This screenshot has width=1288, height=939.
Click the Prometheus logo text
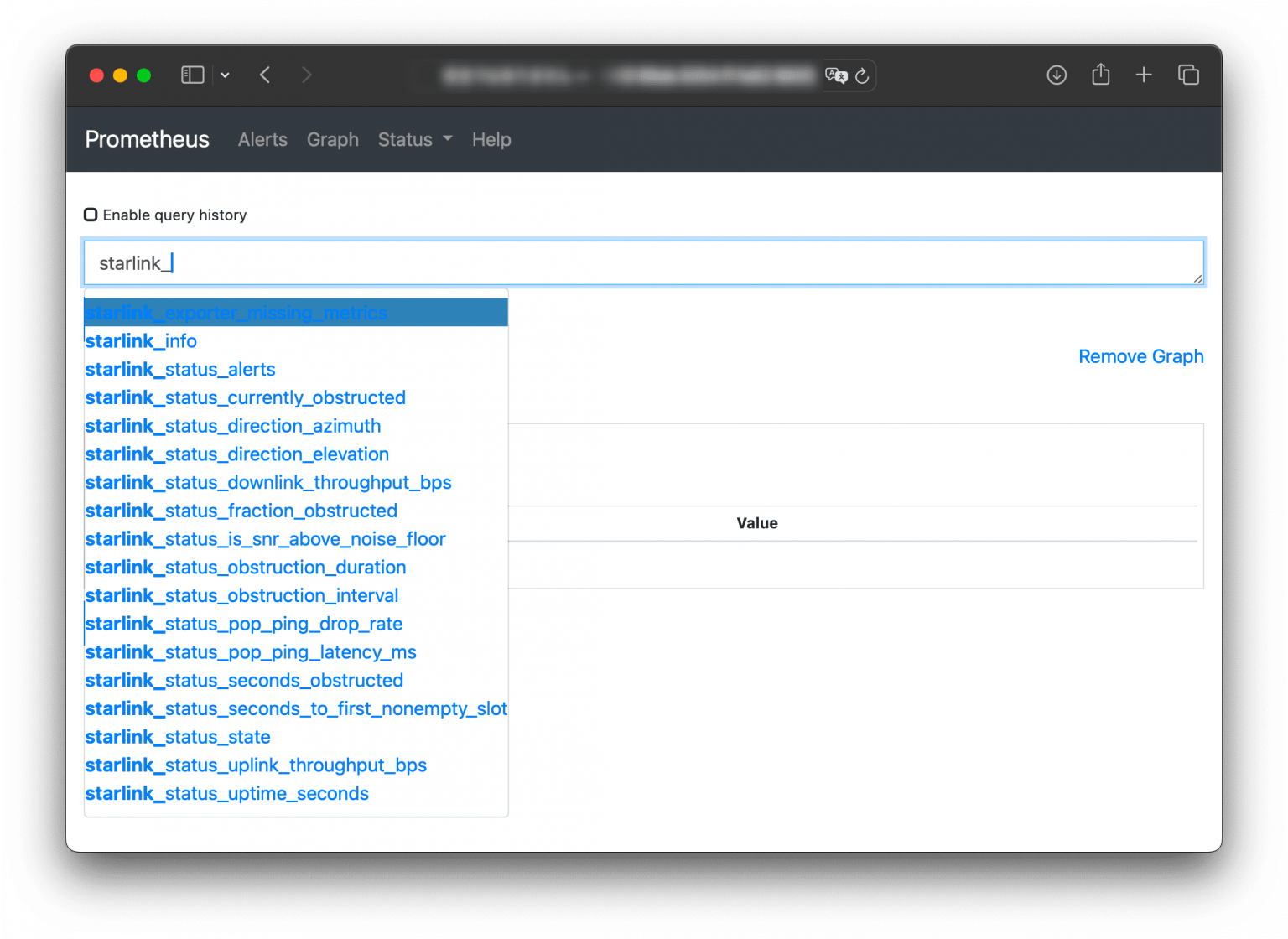147,139
